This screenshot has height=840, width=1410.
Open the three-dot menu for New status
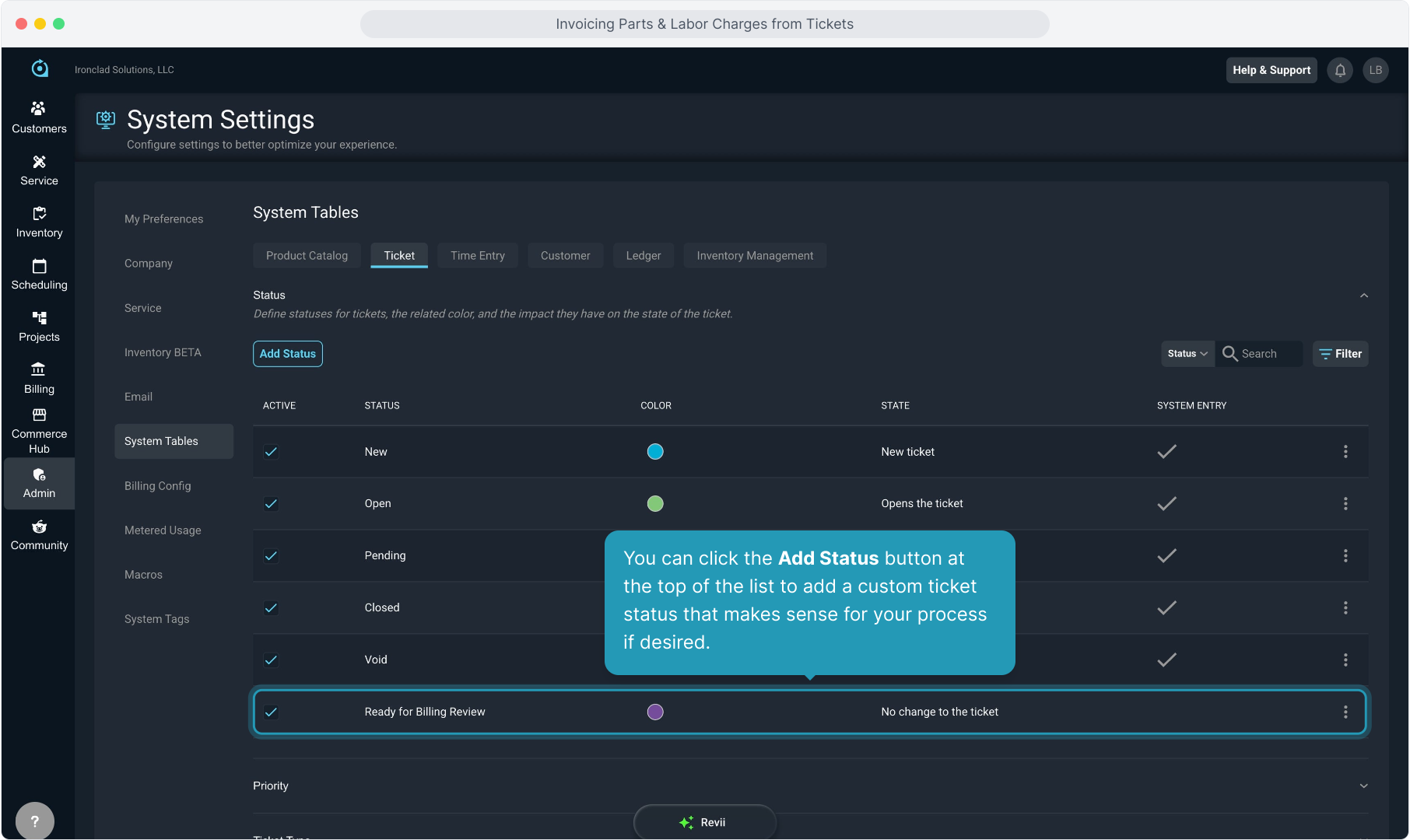(1345, 452)
